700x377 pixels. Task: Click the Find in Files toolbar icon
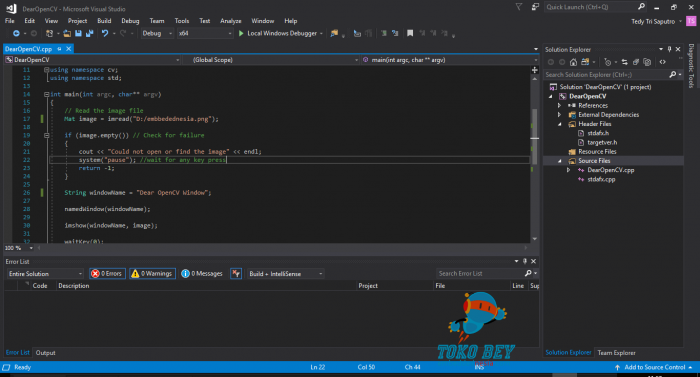334,34
